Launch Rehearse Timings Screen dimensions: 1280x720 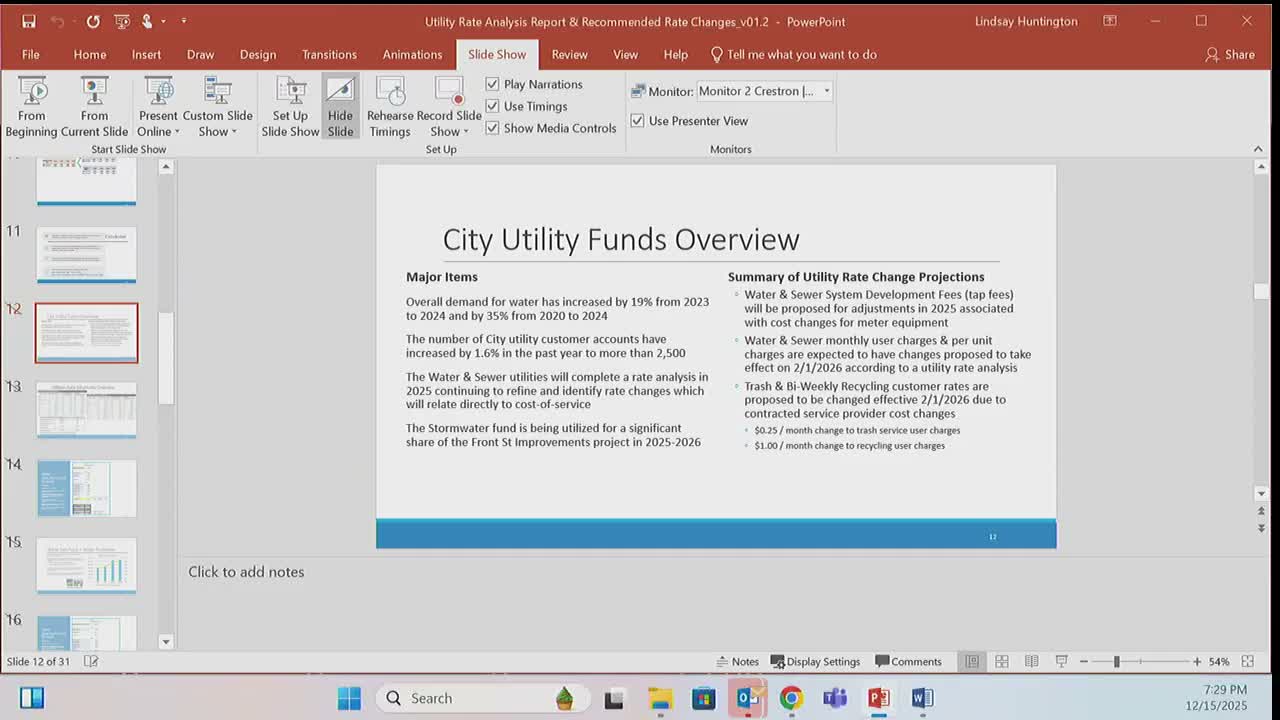coord(390,106)
